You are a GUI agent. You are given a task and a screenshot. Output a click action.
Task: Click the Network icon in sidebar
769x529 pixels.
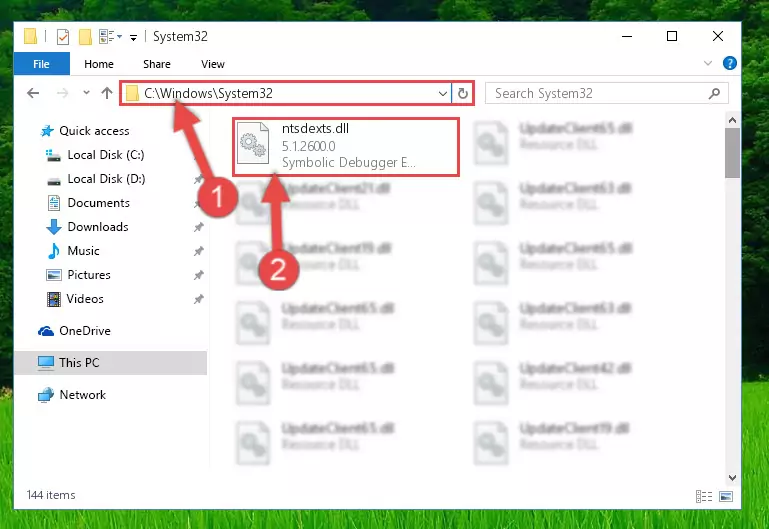(46, 395)
